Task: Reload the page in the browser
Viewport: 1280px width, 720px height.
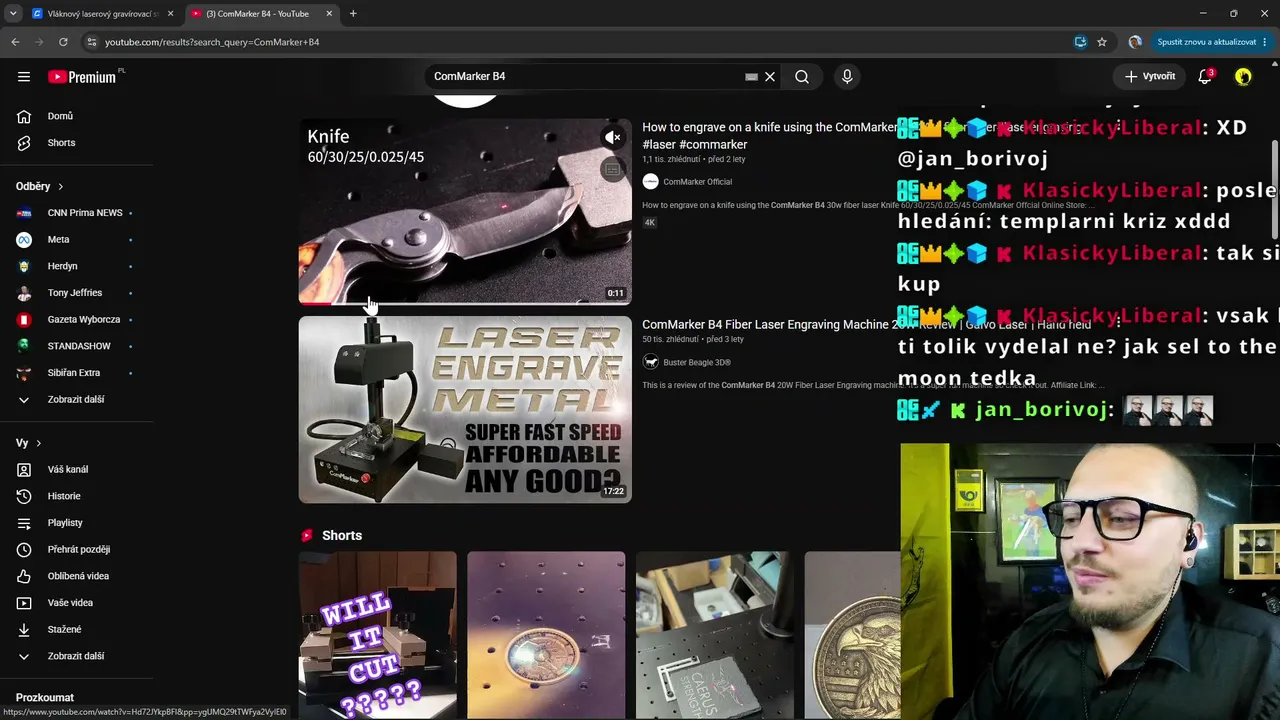Action: point(63,42)
